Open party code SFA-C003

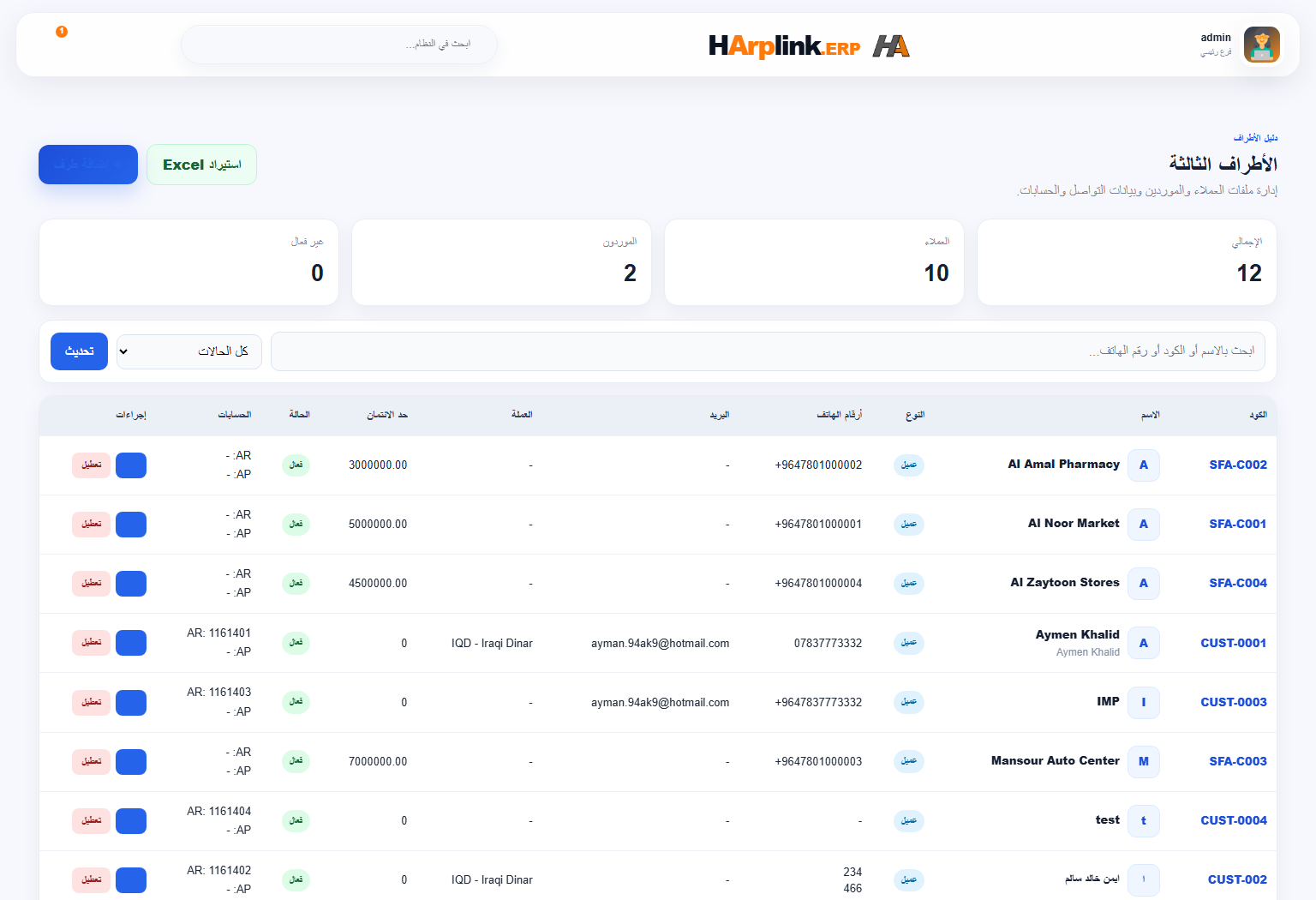tap(1238, 761)
